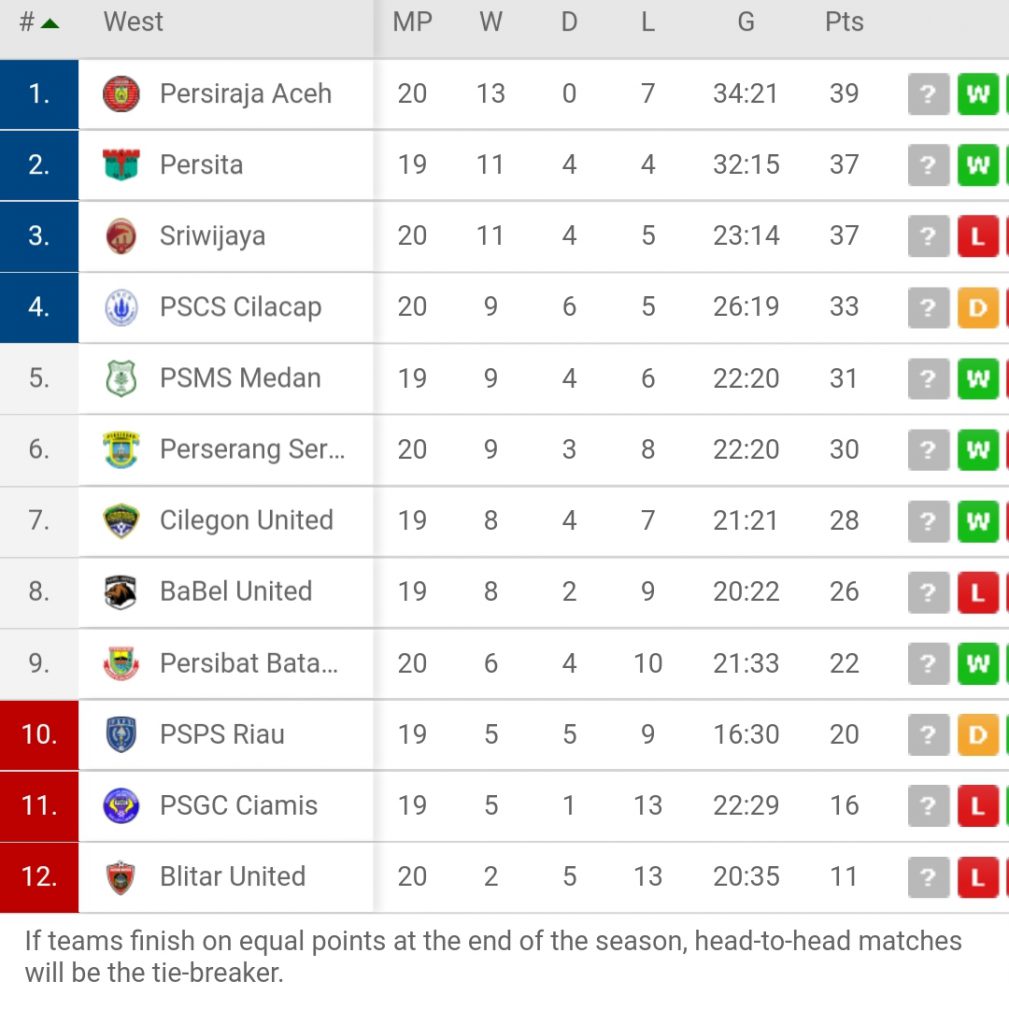Open the PSGC Ciamis crest
The width and height of the screenshot is (1009, 1024).
point(121,805)
